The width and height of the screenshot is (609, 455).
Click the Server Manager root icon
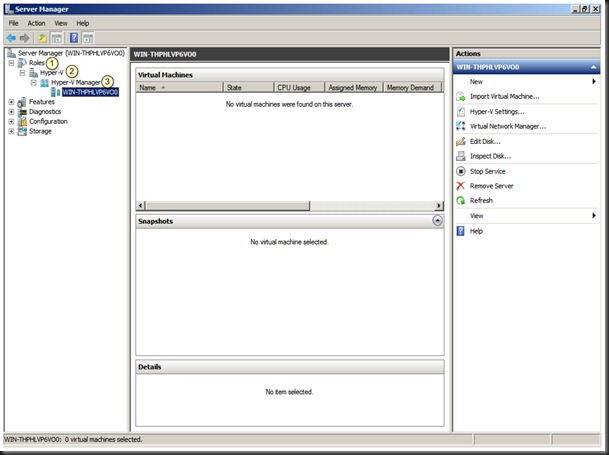12,53
